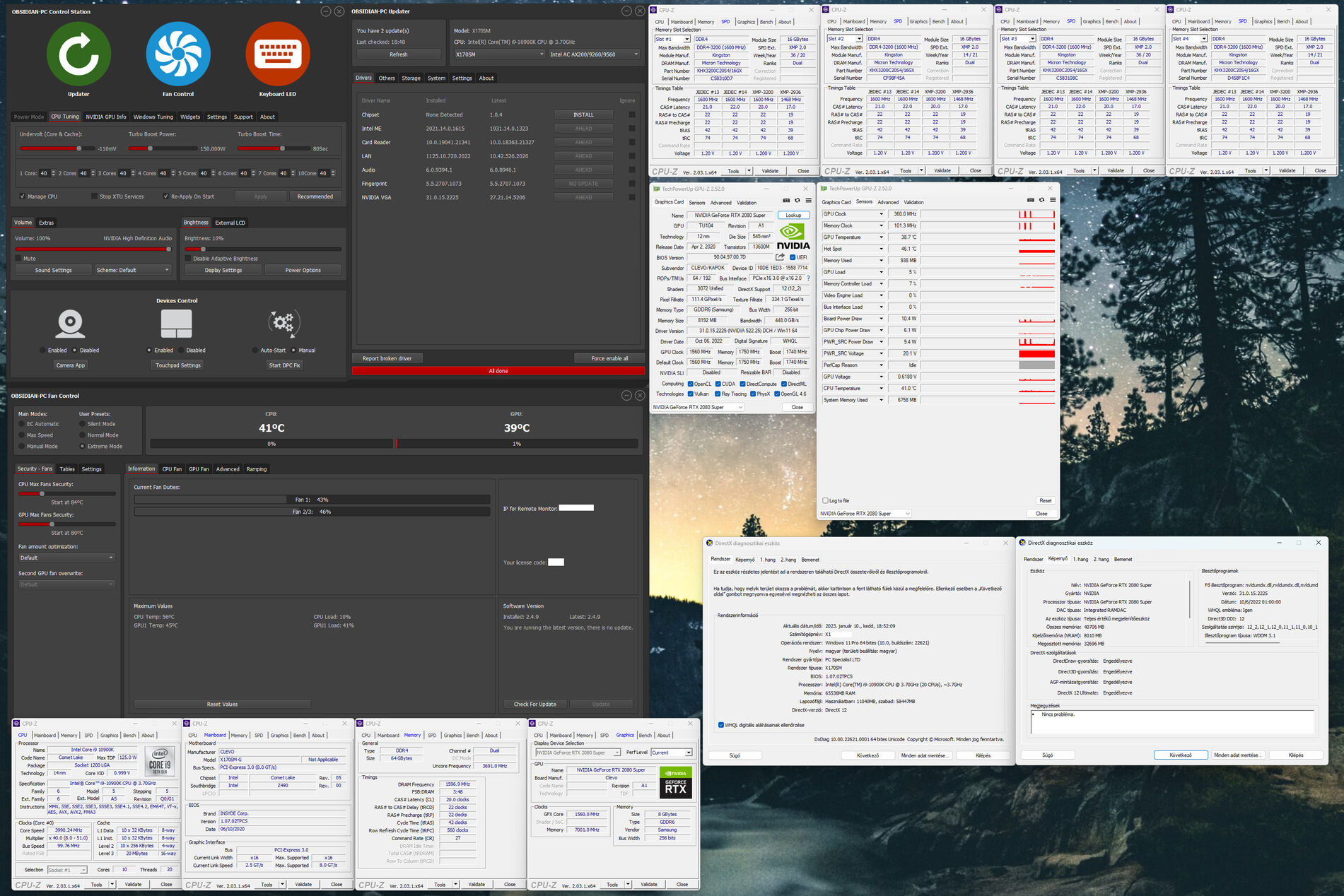Click the webcam icon in Devices Control
This screenshot has height=896, width=1344.
pyautogui.click(x=70, y=324)
